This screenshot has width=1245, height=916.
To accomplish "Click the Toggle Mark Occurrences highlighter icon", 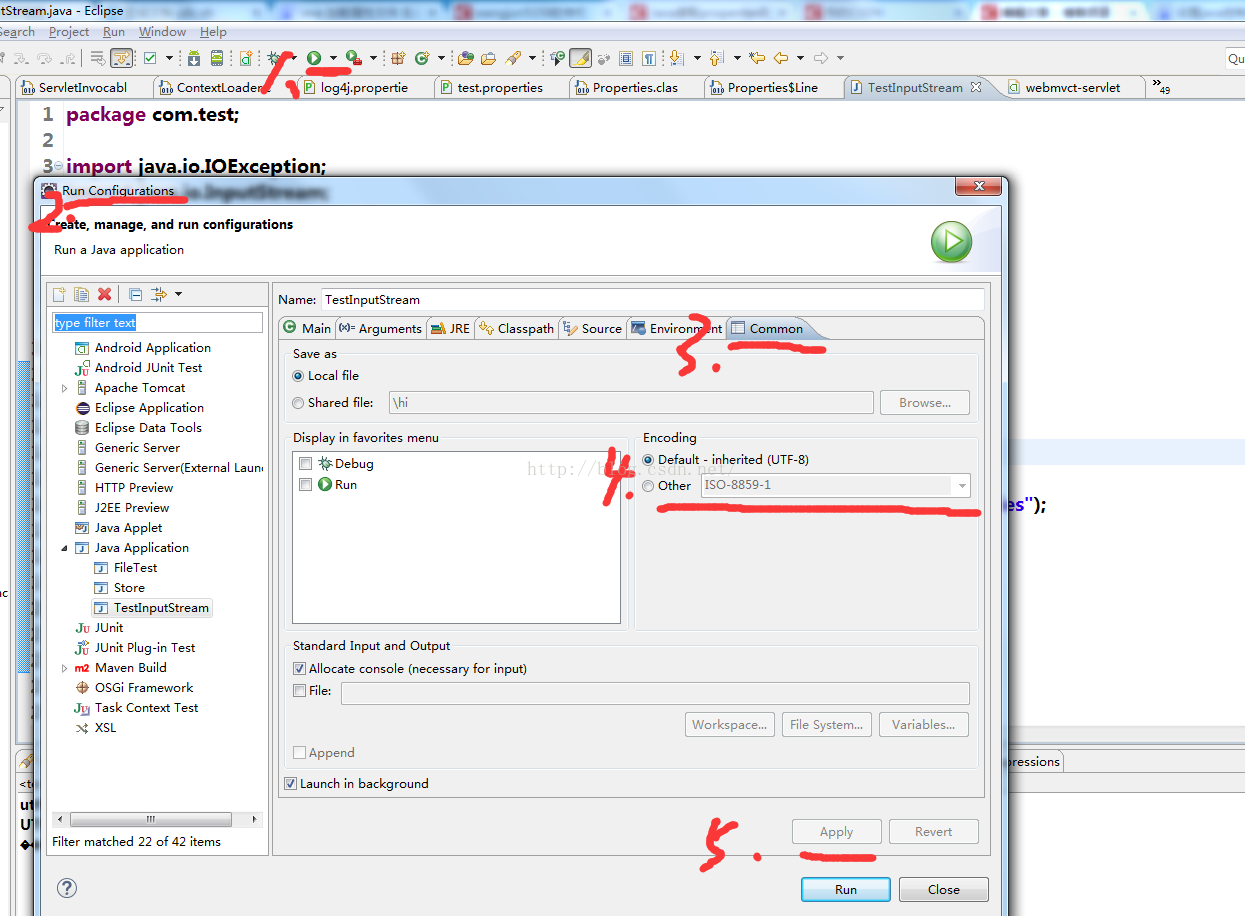I will click(x=581, y=58).
